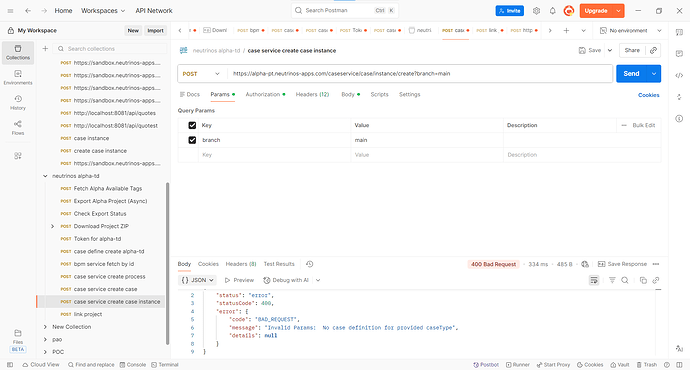Image resolution: width=690 pixels, height=370 pixels.
Task: Go forward with the right arrow
Action: (44, 11)
